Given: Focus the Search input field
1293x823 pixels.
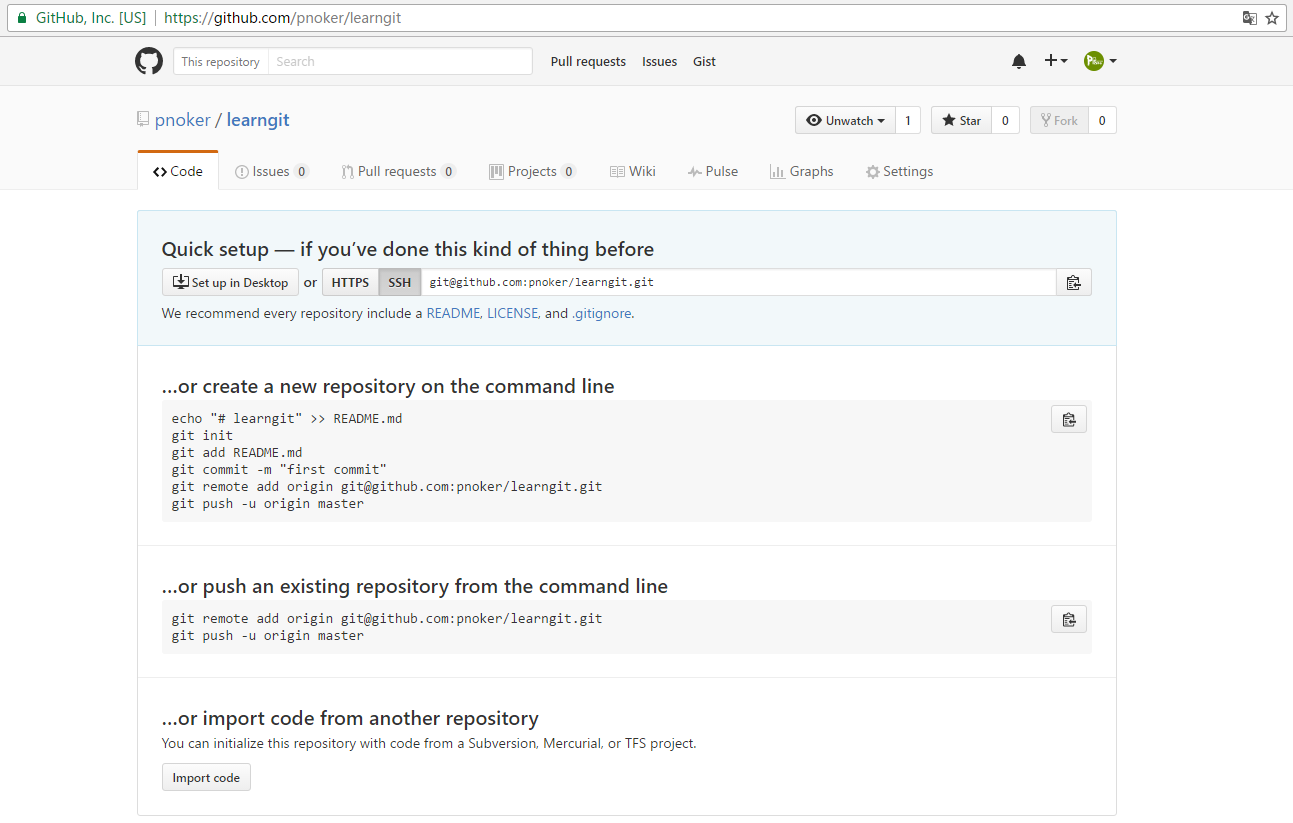Looking at the screenshot, I should coord(400,61).
